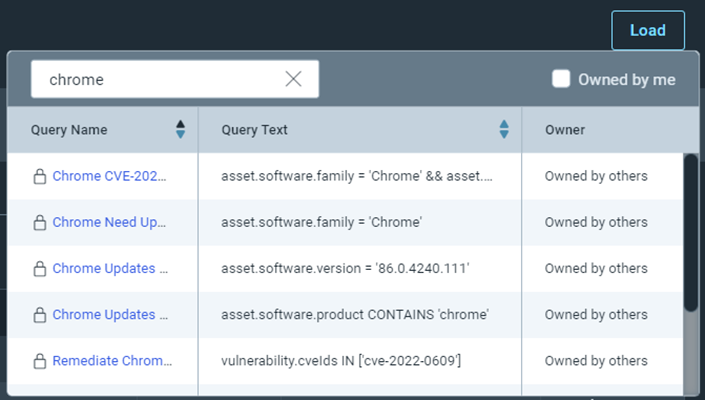
Task: Click the Query Name column header
Action: click(x=103, y=130)
